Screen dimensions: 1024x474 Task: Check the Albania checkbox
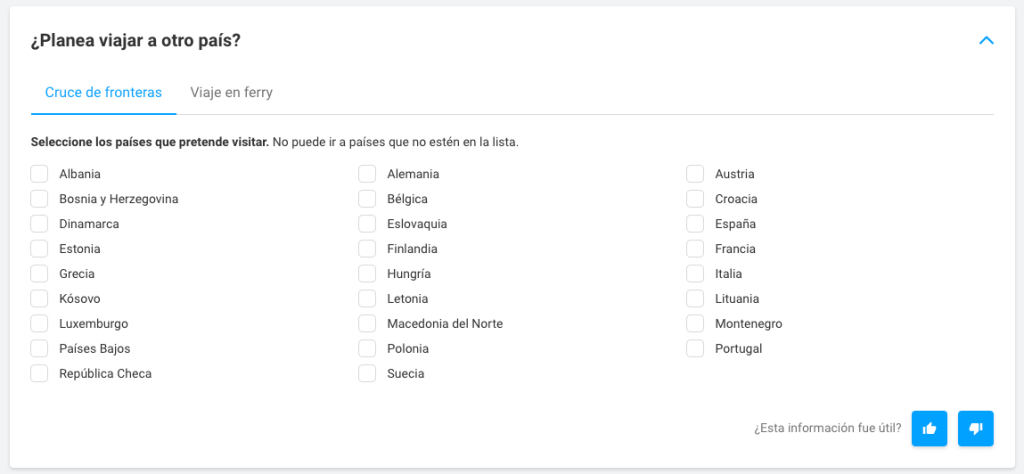tap(39, 174)
